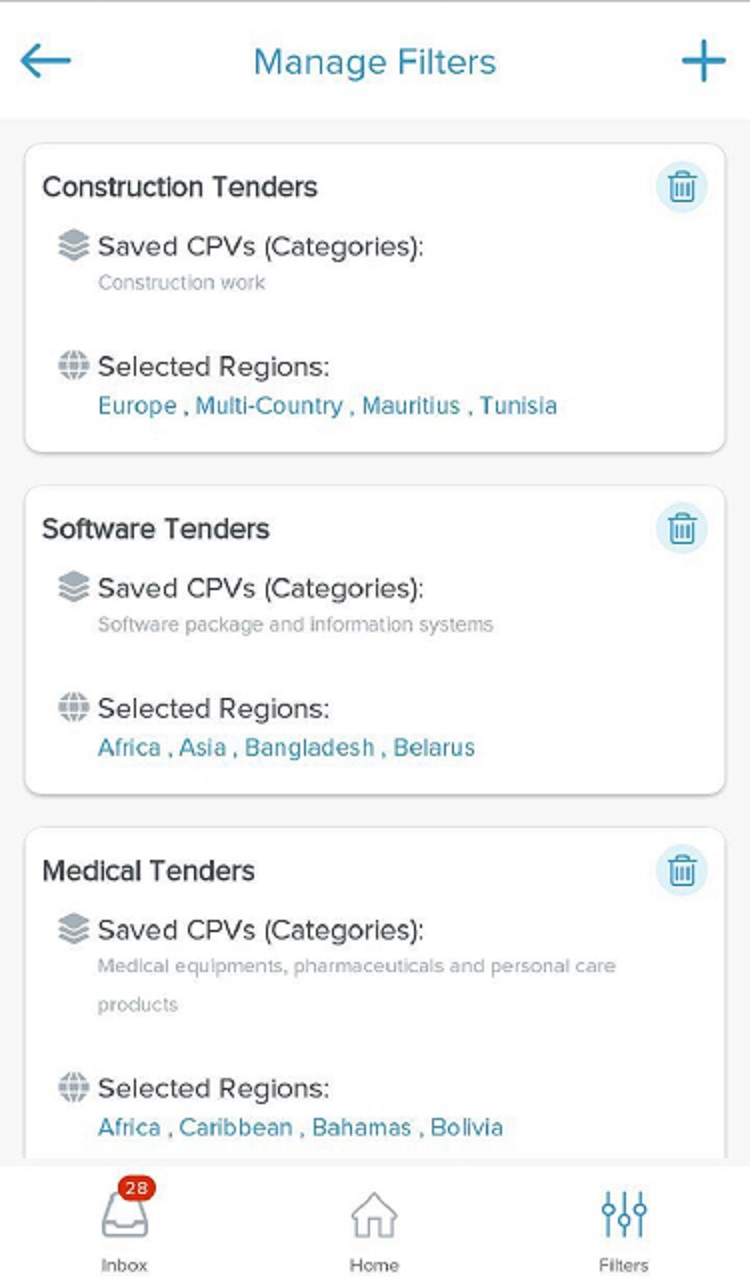Click the Caribbean region link

(236, 1128)
